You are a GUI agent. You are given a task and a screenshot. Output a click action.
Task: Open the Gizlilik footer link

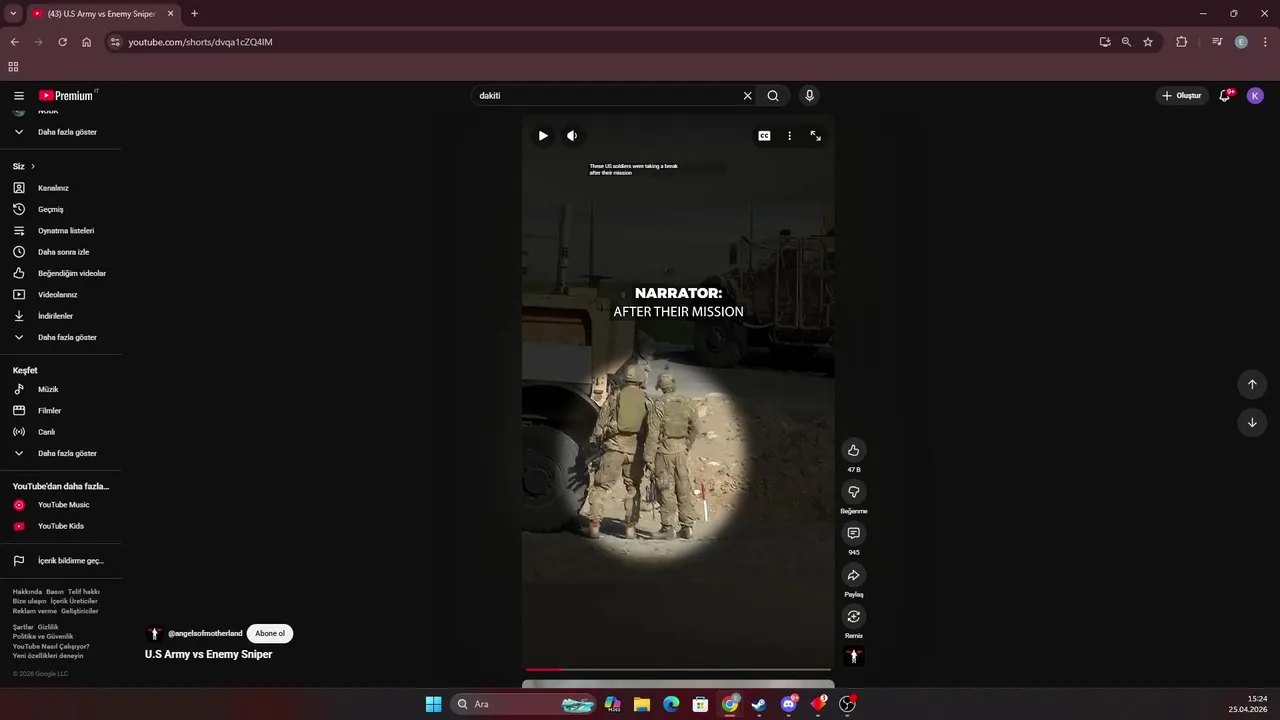[48, 627]
